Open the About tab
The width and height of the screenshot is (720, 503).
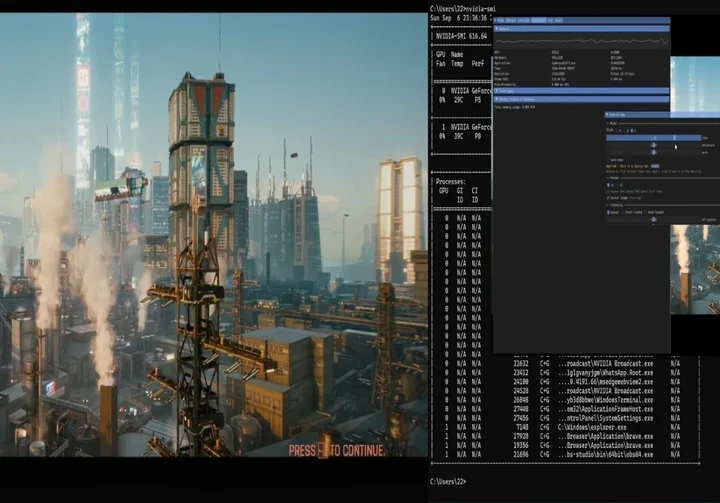[x=559, y=20]
